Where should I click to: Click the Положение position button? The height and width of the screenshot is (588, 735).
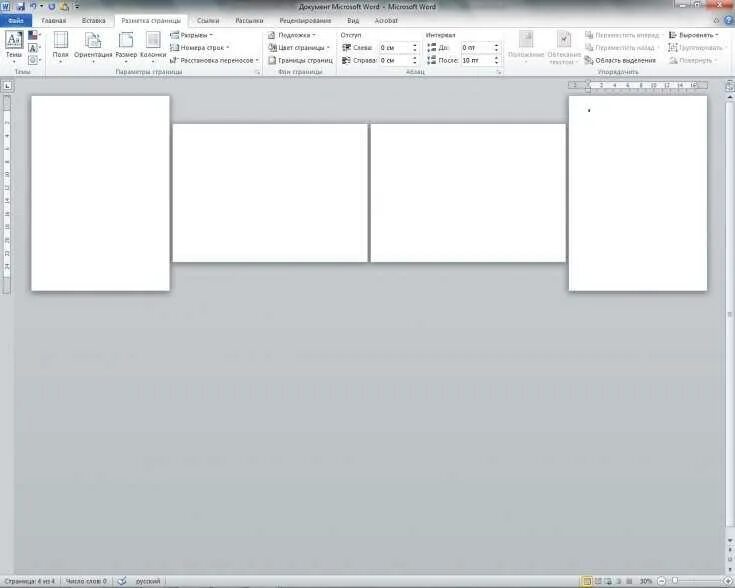pos(525,47)
